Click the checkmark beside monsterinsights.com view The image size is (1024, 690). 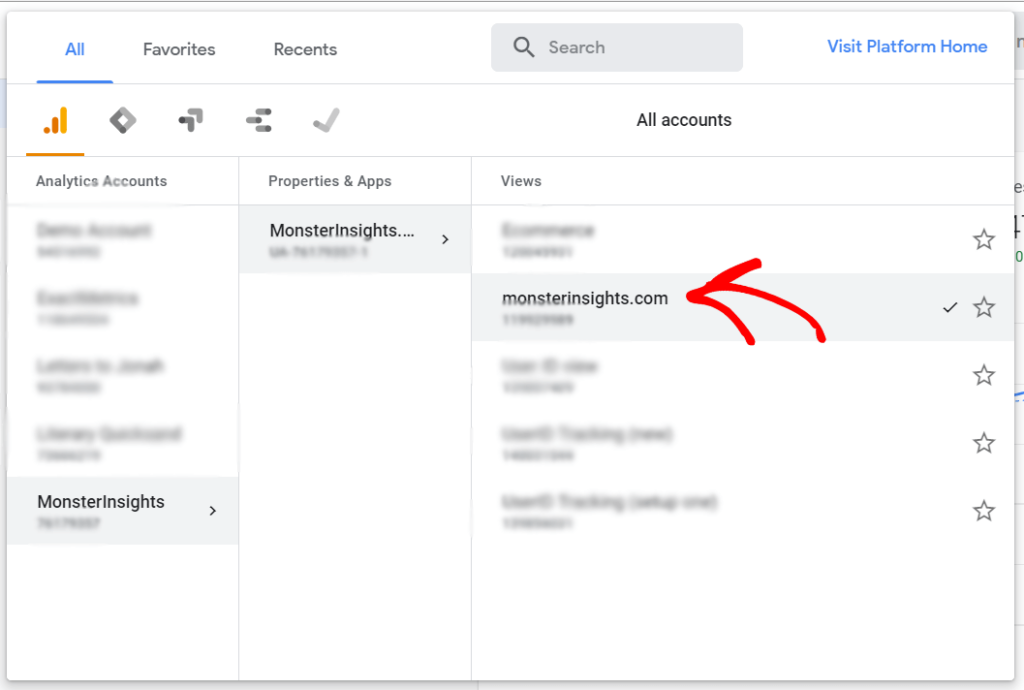(x=949, y=308)
